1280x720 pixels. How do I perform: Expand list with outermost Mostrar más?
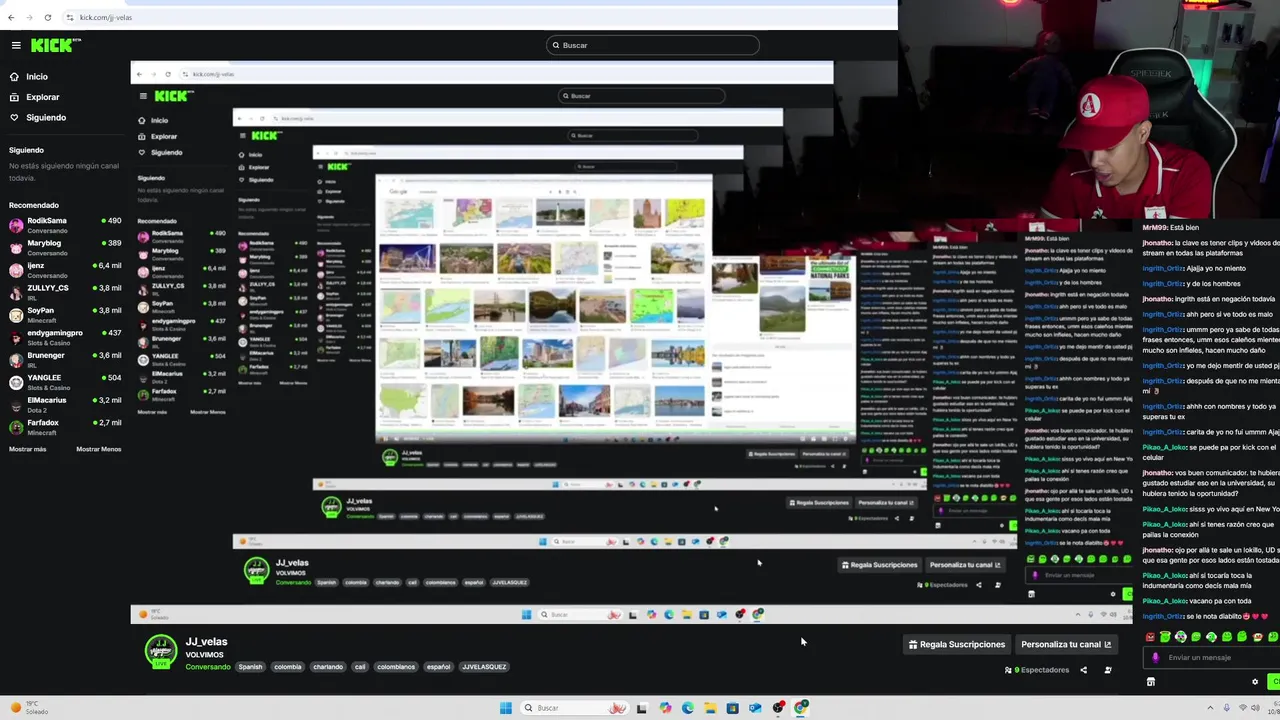[28, 449]
